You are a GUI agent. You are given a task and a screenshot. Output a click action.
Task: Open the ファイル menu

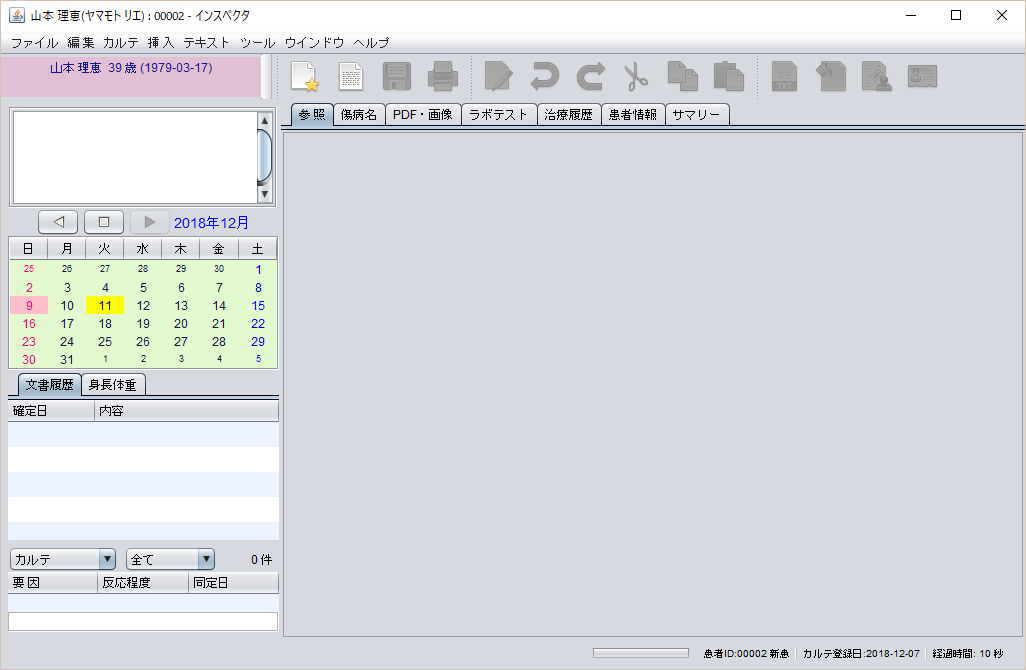[x=35, y=43]
